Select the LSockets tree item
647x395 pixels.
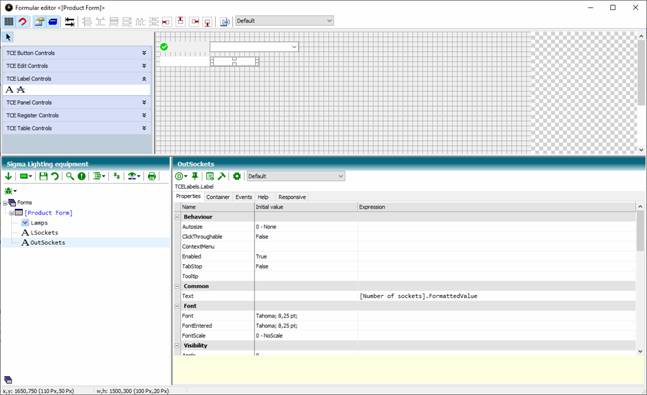coord(44,232)
